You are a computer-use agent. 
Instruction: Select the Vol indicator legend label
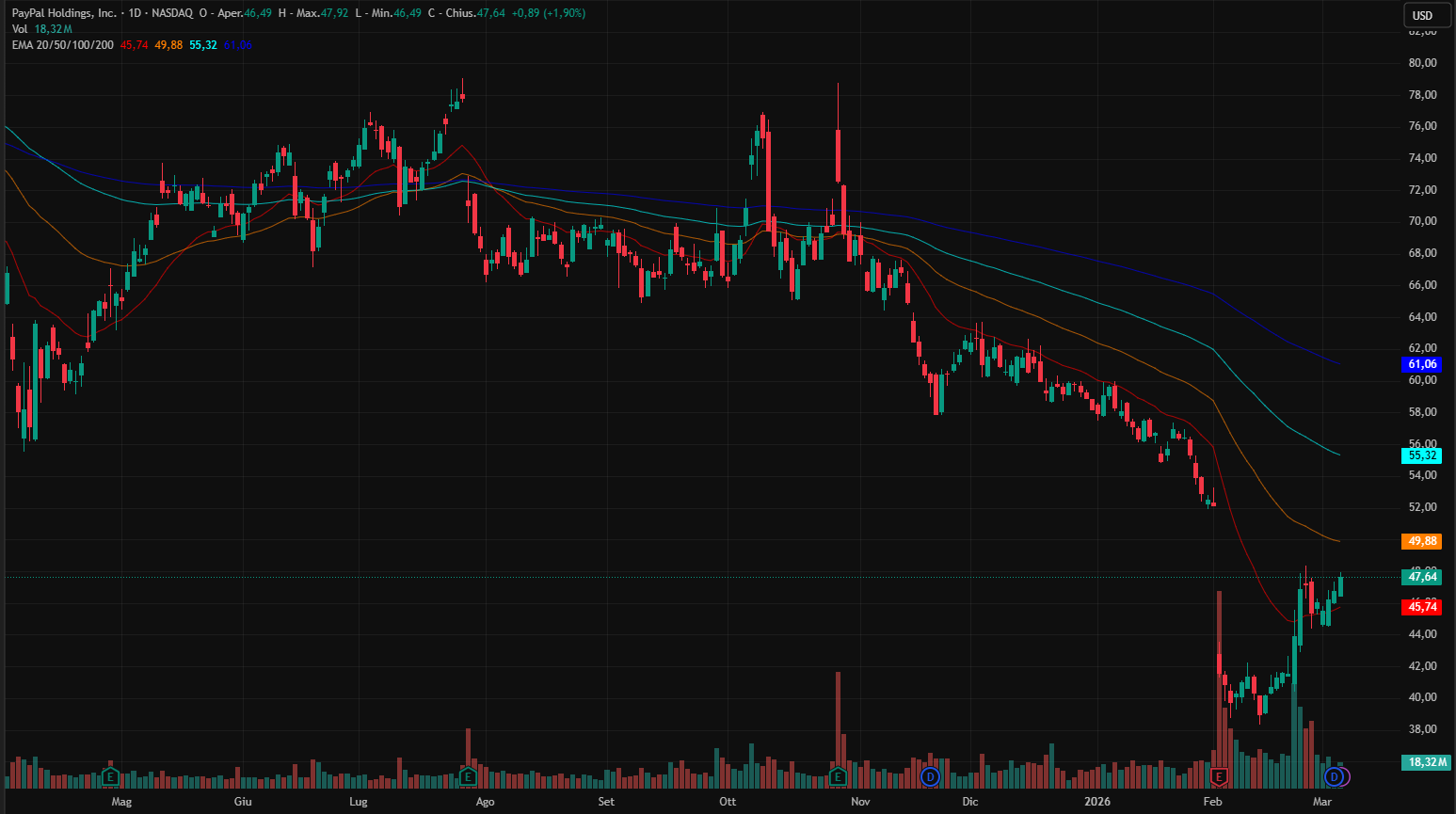(x=20, y=29)
